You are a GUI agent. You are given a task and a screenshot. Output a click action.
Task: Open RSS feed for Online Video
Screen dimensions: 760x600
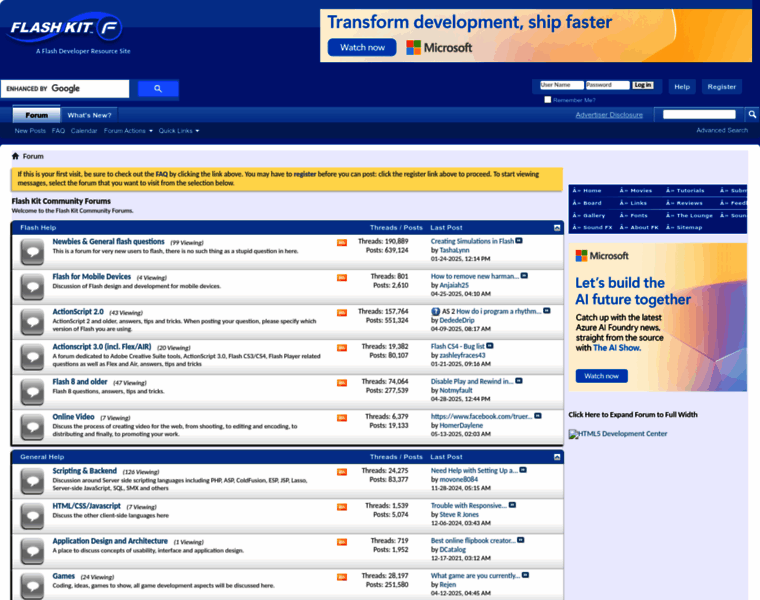click(342, 418)
